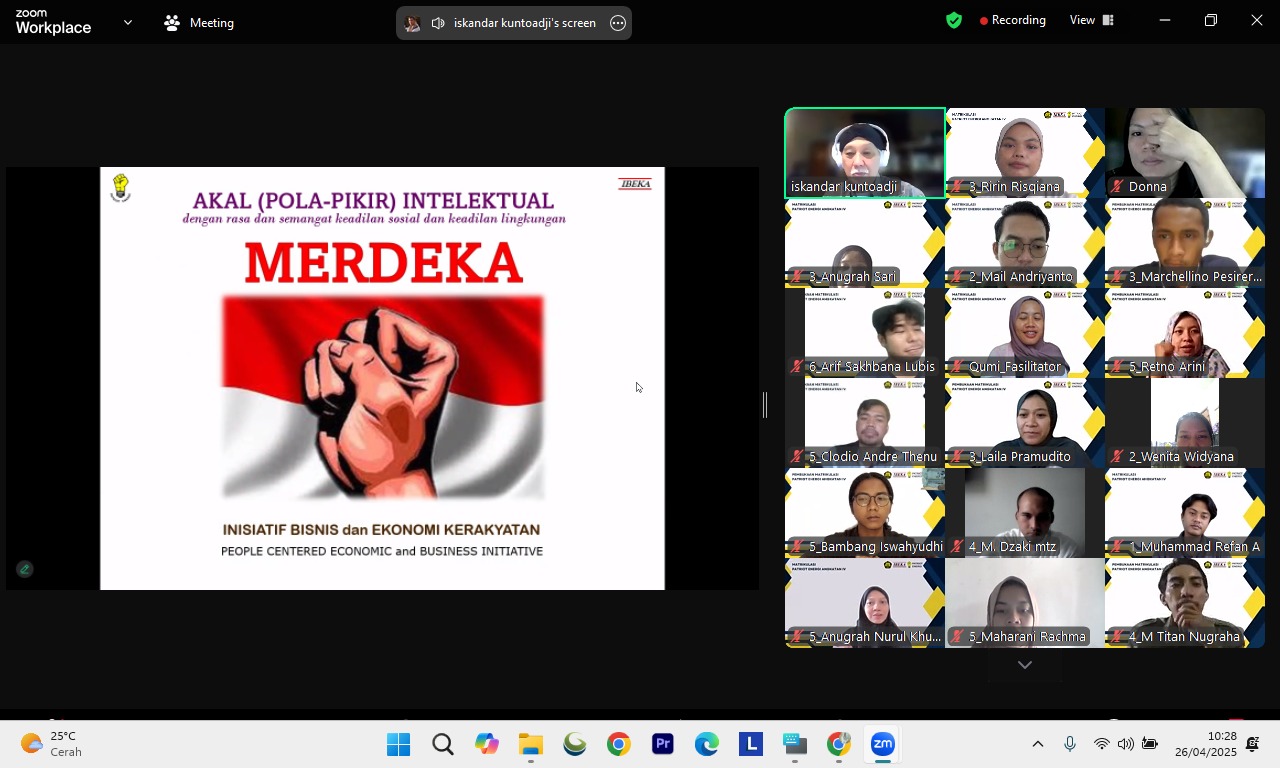The image size is (1280, 768).
Task: Open the Windows Start menu
Action: [398, 745]
